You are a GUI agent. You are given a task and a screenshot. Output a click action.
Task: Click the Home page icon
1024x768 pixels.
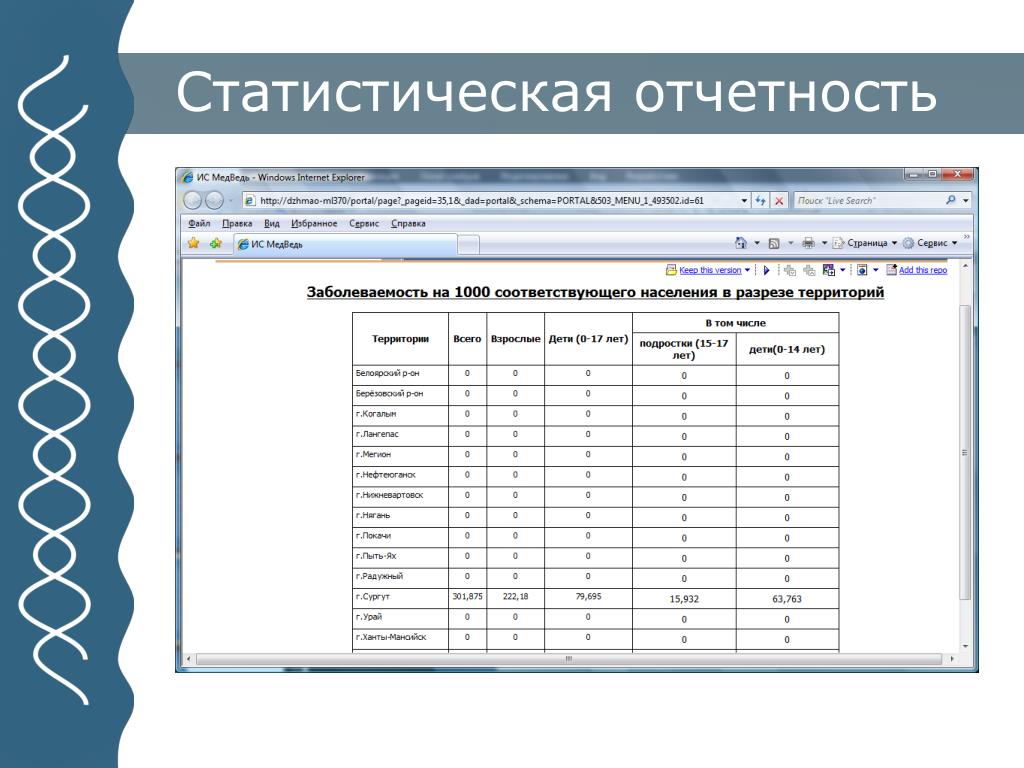741,243
